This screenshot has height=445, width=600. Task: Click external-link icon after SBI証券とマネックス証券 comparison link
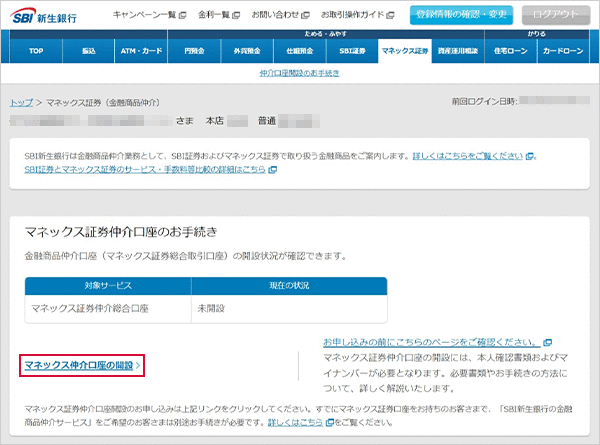[273, 170]
